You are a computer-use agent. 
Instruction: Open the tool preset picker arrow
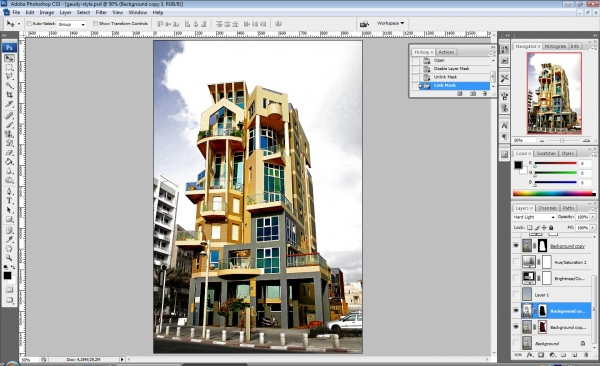pyautogui.click(x=19, y=24)
